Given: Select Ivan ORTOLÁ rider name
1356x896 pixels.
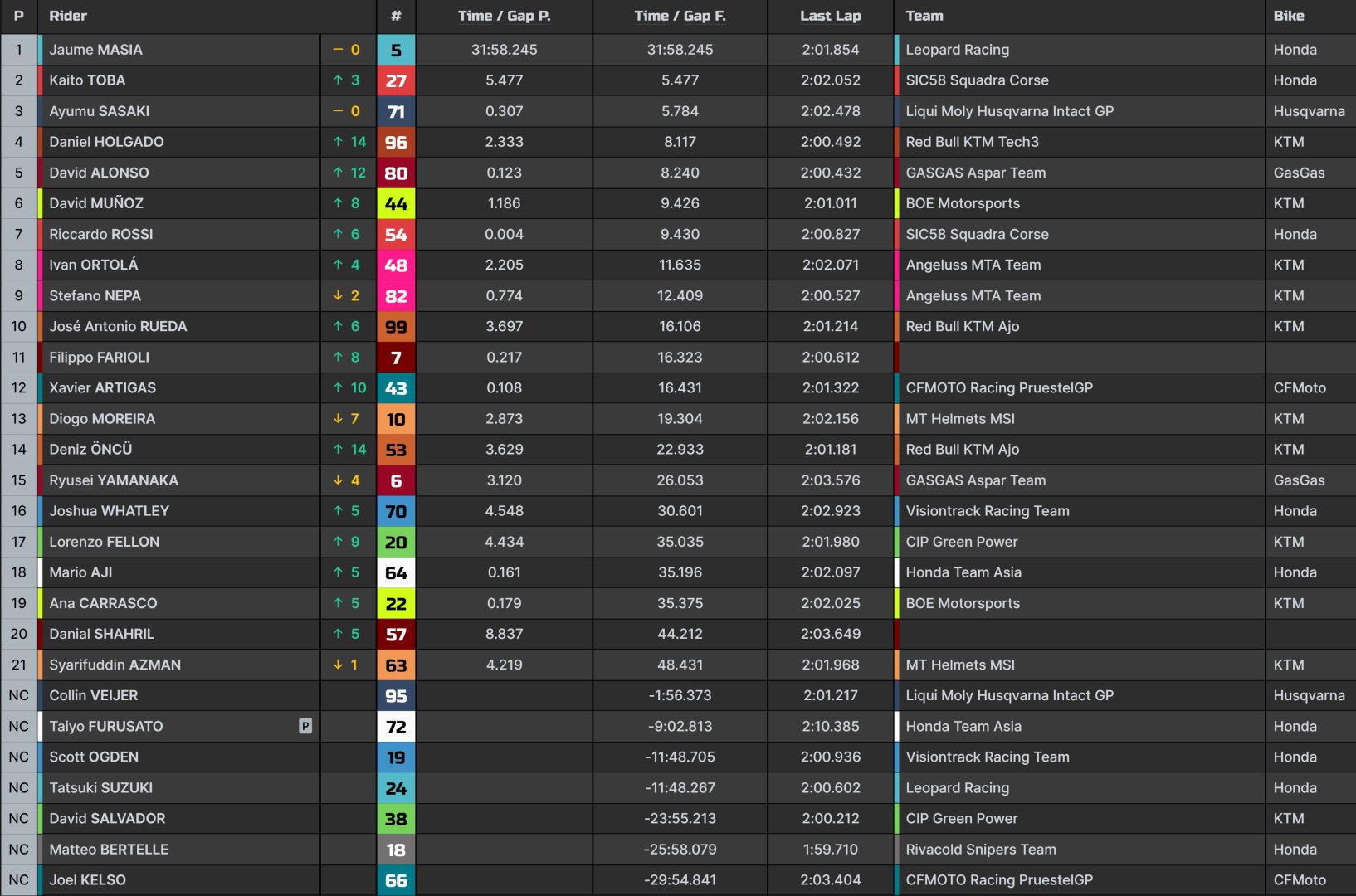Looking at the screenshot, I should (94, 265).
